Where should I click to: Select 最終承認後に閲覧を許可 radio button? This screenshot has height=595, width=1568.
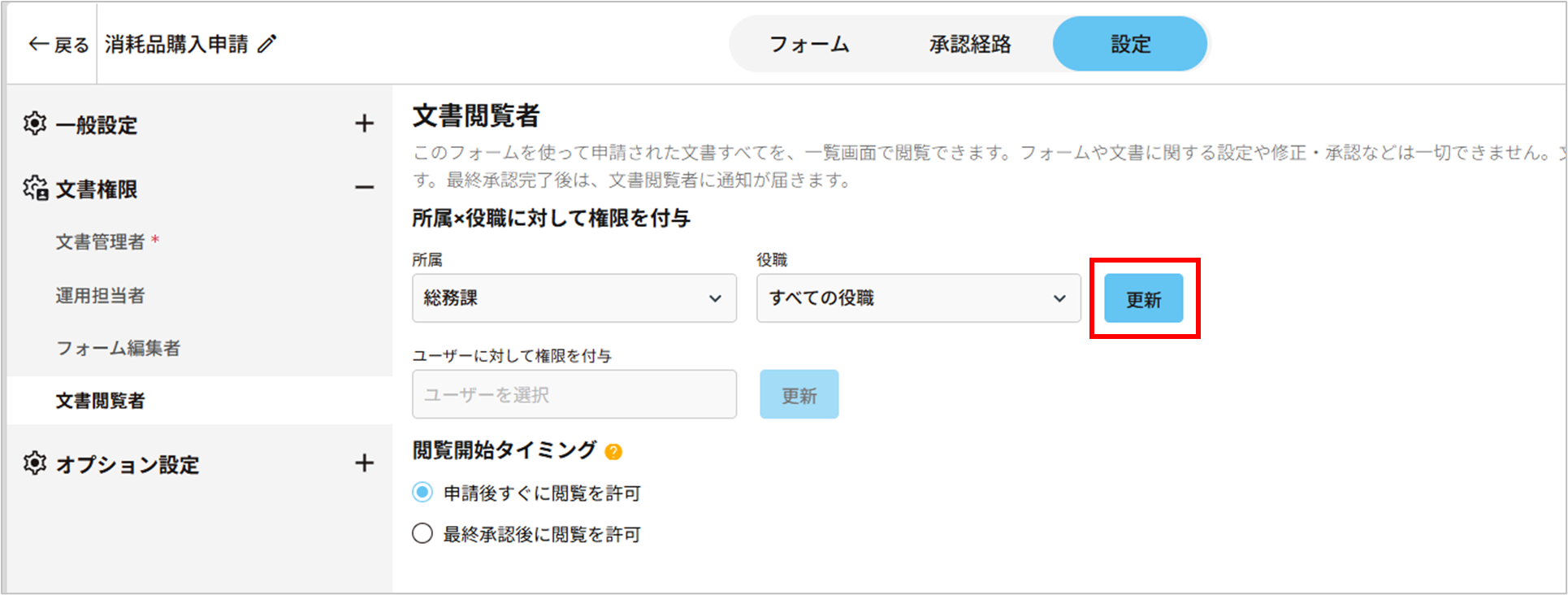[422, 534]
